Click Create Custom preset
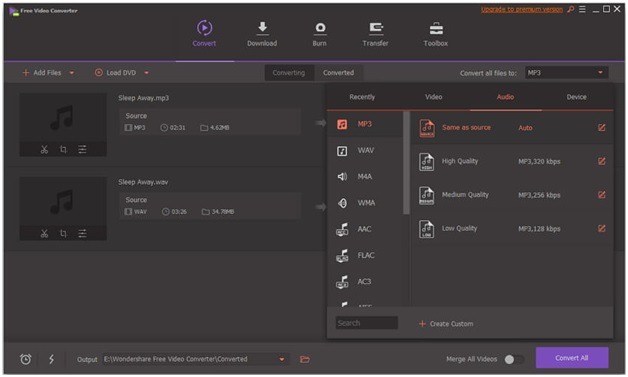The width and height of the screenshot is (628, 377). 446,324
